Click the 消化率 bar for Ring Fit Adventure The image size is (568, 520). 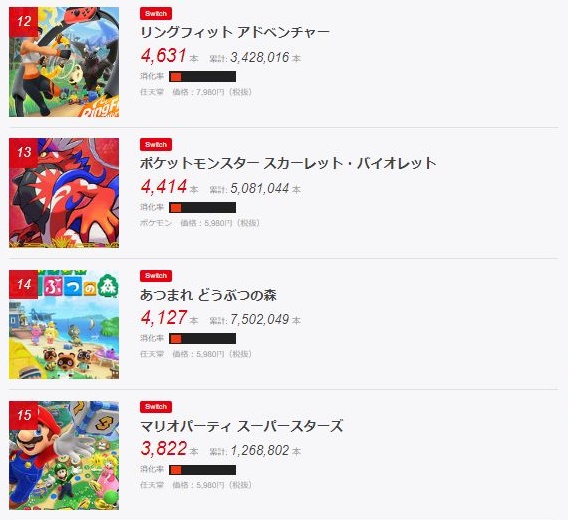[x=202, y=76]
